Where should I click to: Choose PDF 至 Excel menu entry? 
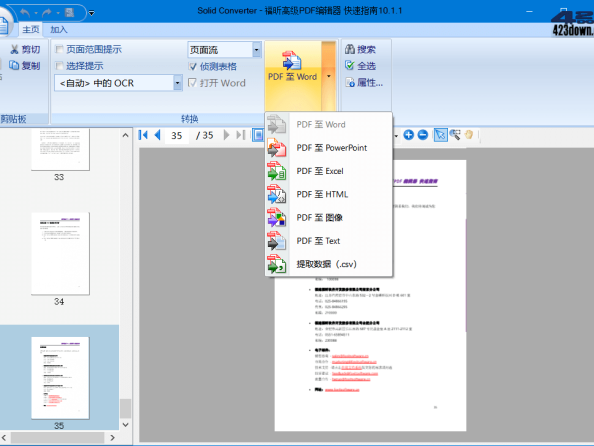tap(328, 171)
